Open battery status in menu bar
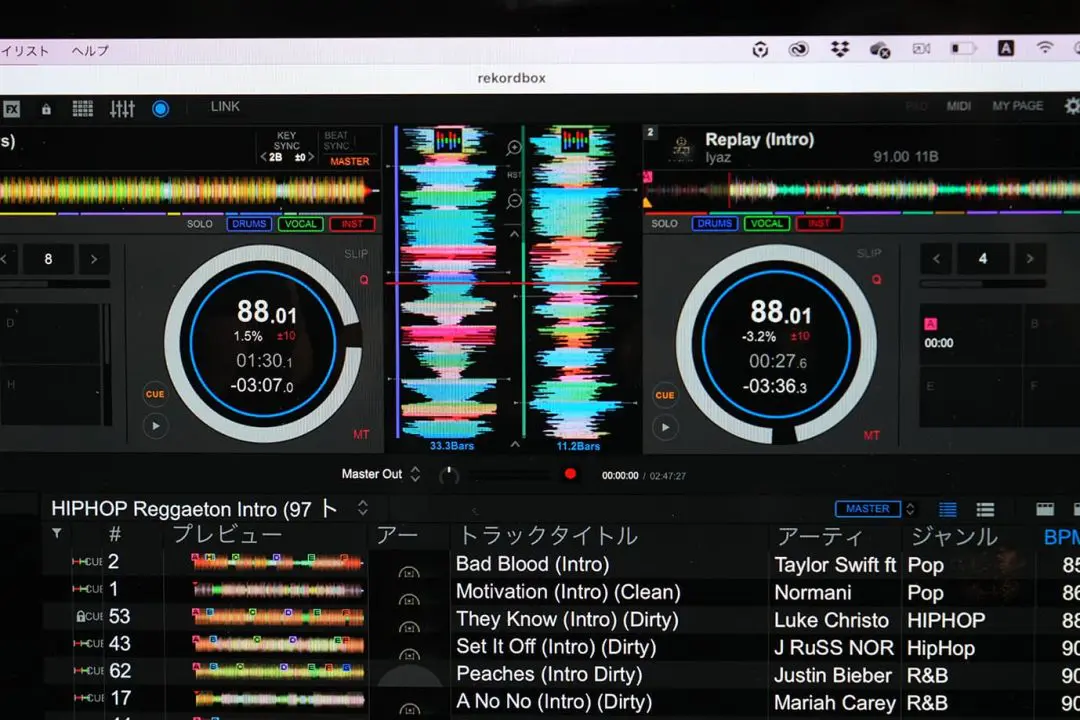Viewport: 1080px width, 720px height. pos(964,48)
